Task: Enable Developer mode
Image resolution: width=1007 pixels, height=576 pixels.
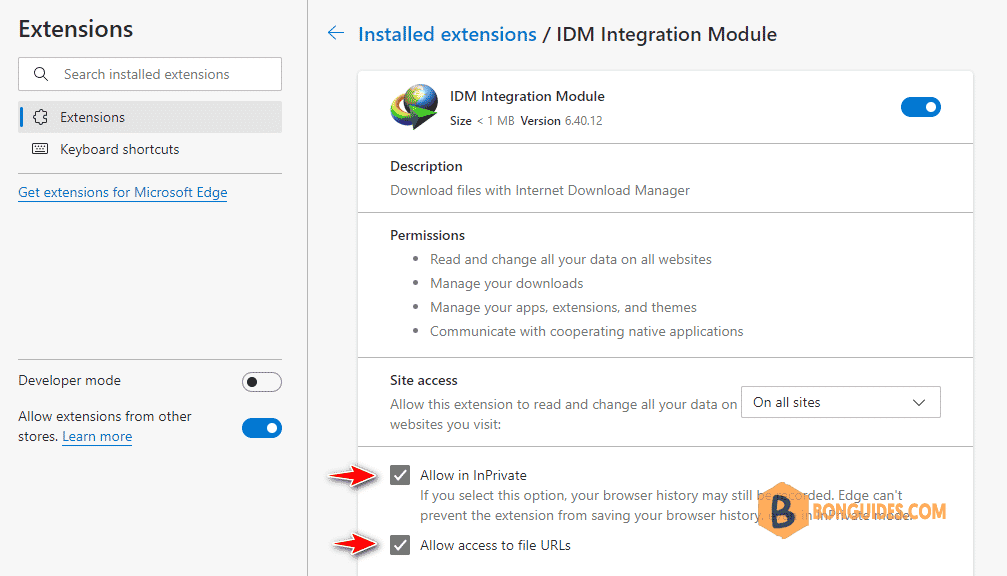Action: tap(262, 381)
